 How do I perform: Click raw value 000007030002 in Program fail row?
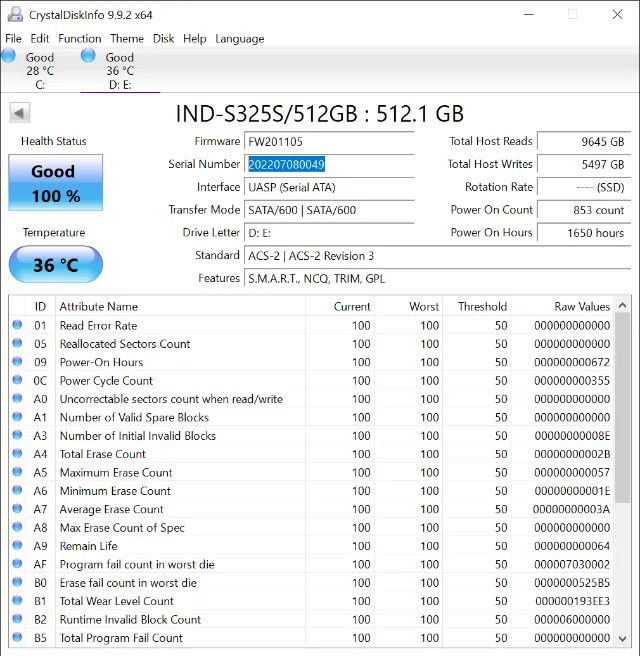point(572,564)
